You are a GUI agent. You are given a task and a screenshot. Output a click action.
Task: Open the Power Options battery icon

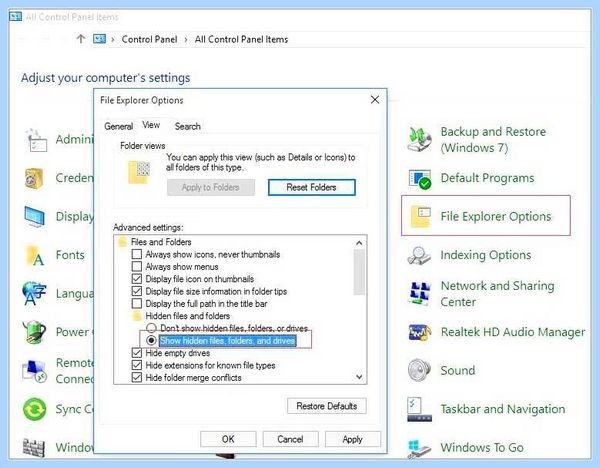click(x=34, y=332)
